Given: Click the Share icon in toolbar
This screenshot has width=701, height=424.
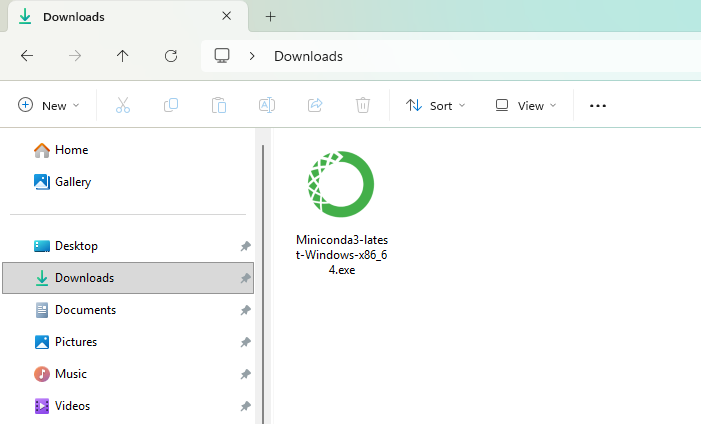Looking at the screenshot, I should [315, 106].
